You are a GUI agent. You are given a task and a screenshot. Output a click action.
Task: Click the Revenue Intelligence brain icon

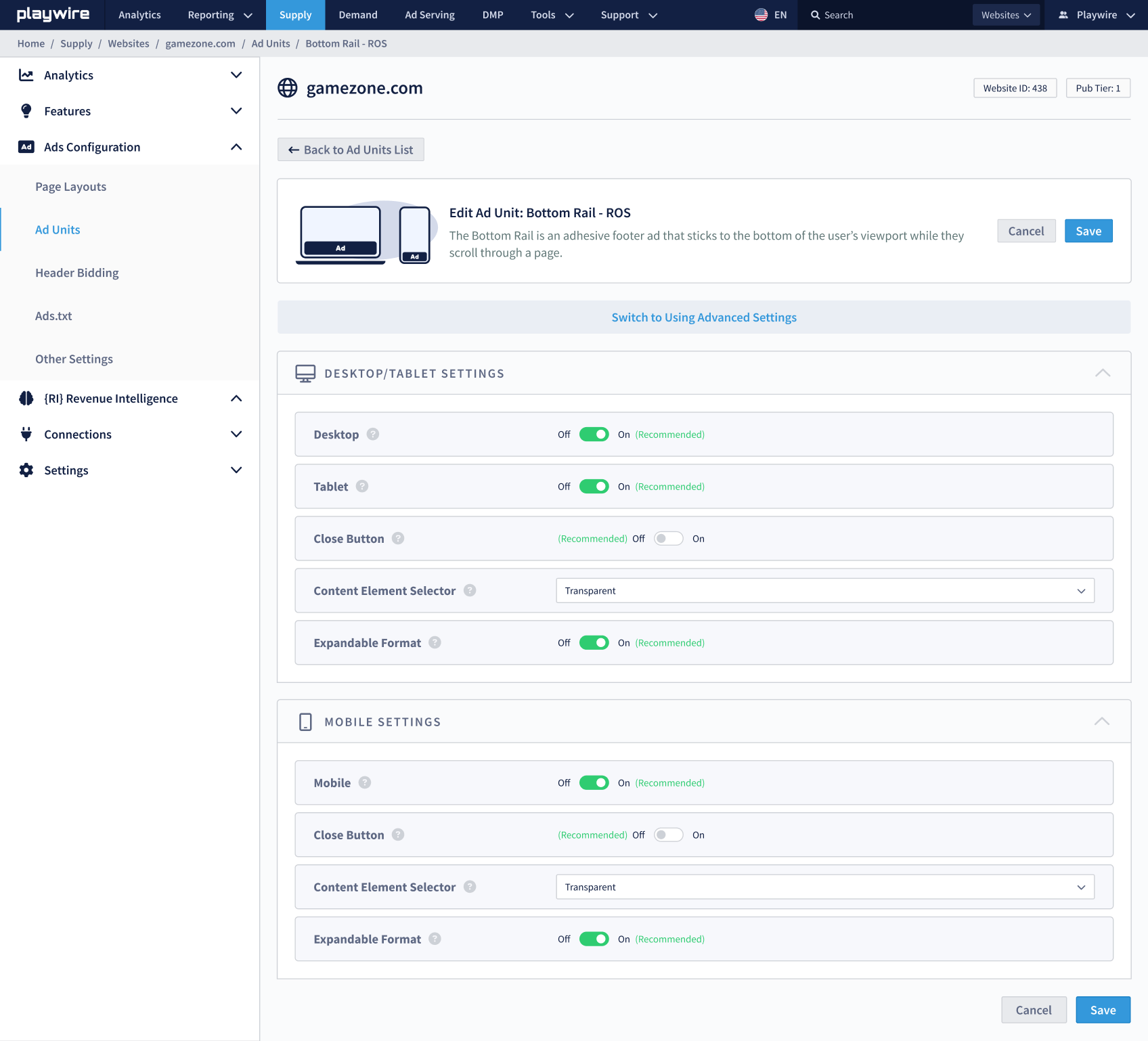[x=26, y=399]
